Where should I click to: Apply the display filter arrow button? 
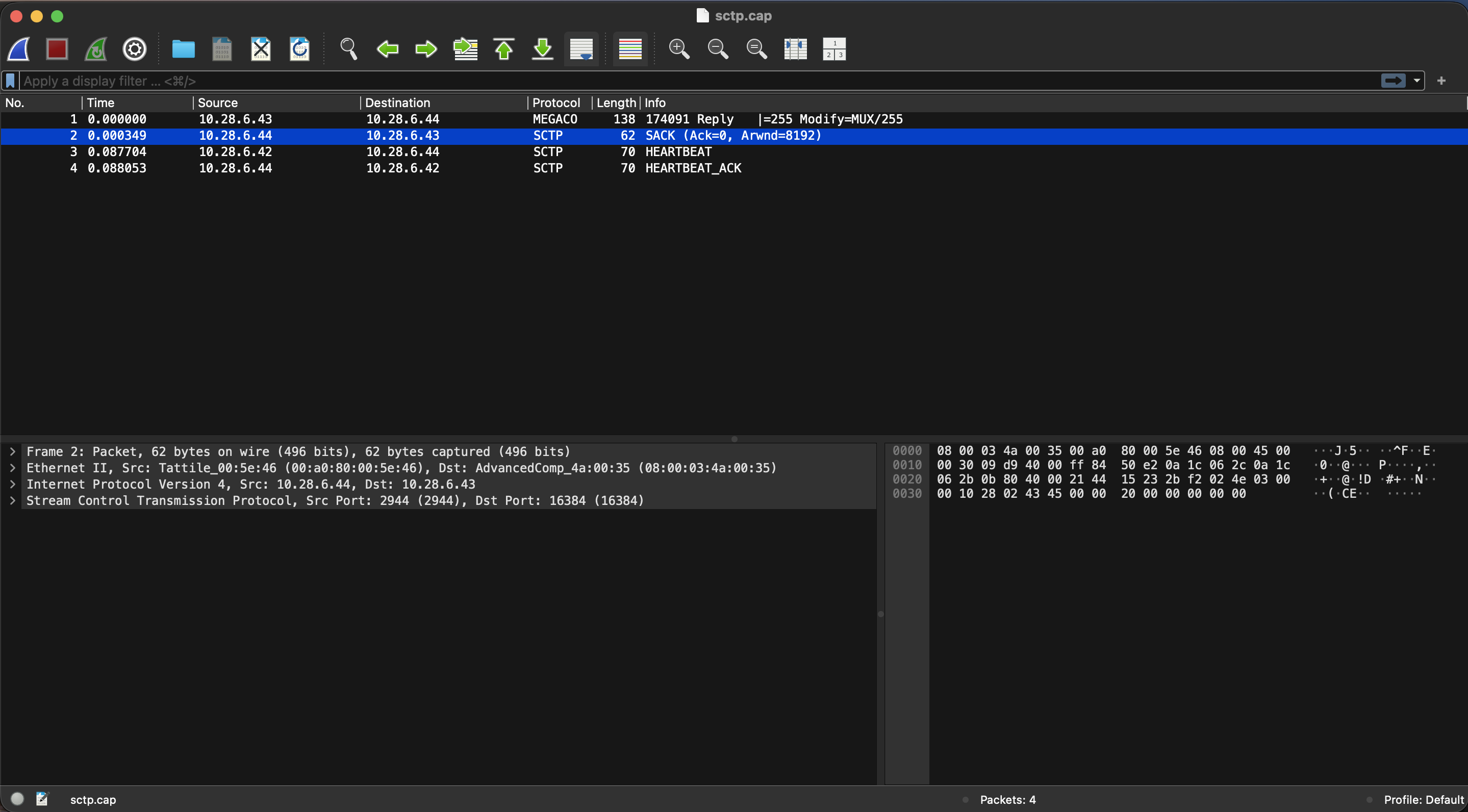tap(1393, 81)
